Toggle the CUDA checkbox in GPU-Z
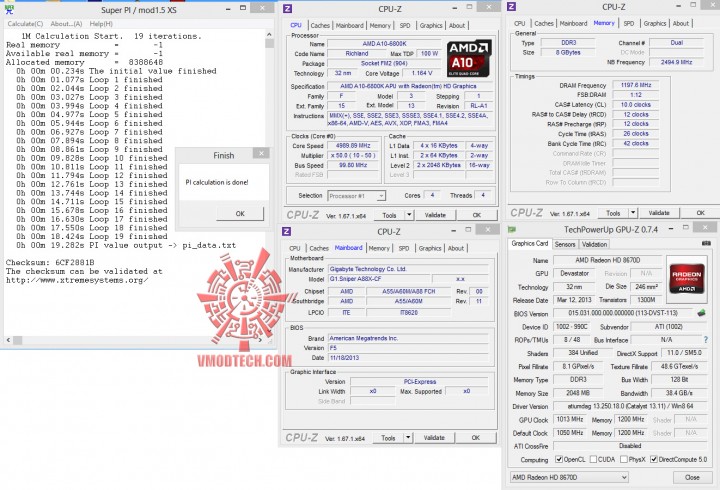This screenshot has width=720, height=490. coord(593,459)
